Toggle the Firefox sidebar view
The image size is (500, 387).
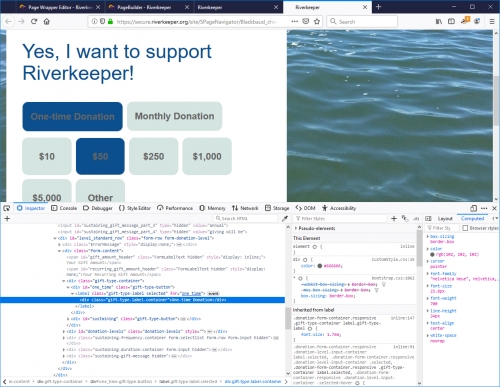coord(451,21)
